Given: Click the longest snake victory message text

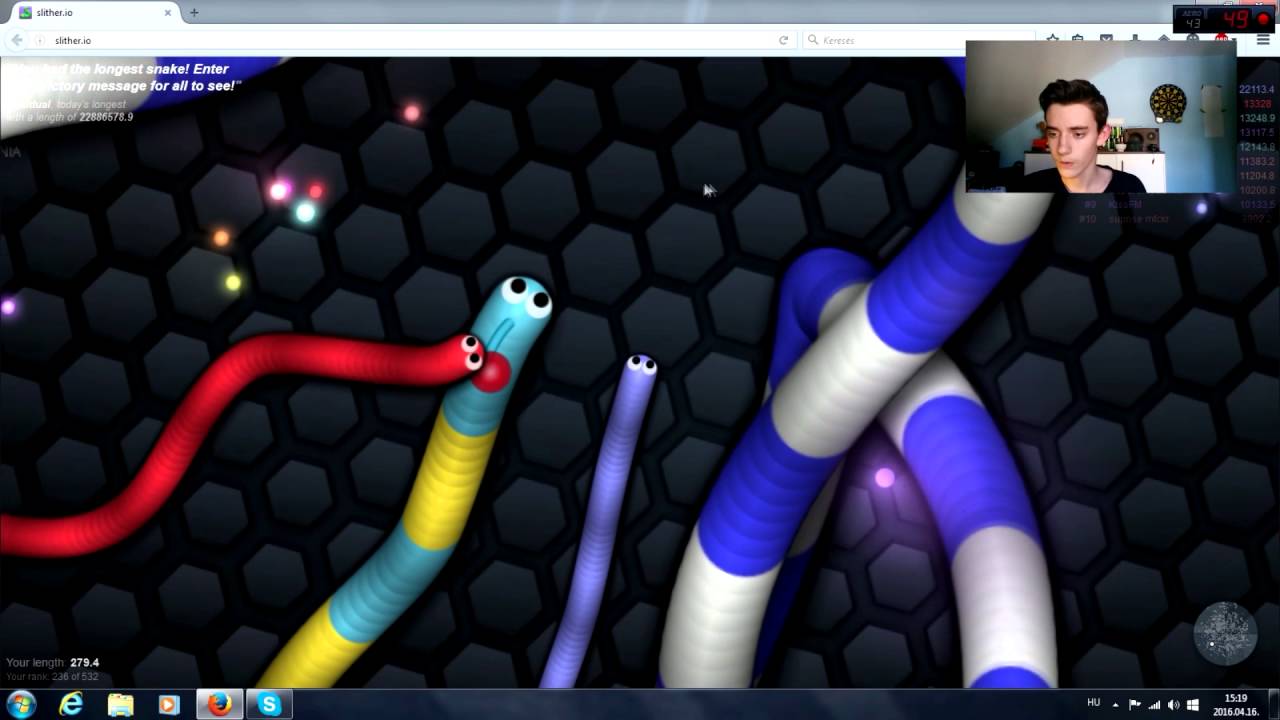Looking at the screenshot, I should 123,77.
